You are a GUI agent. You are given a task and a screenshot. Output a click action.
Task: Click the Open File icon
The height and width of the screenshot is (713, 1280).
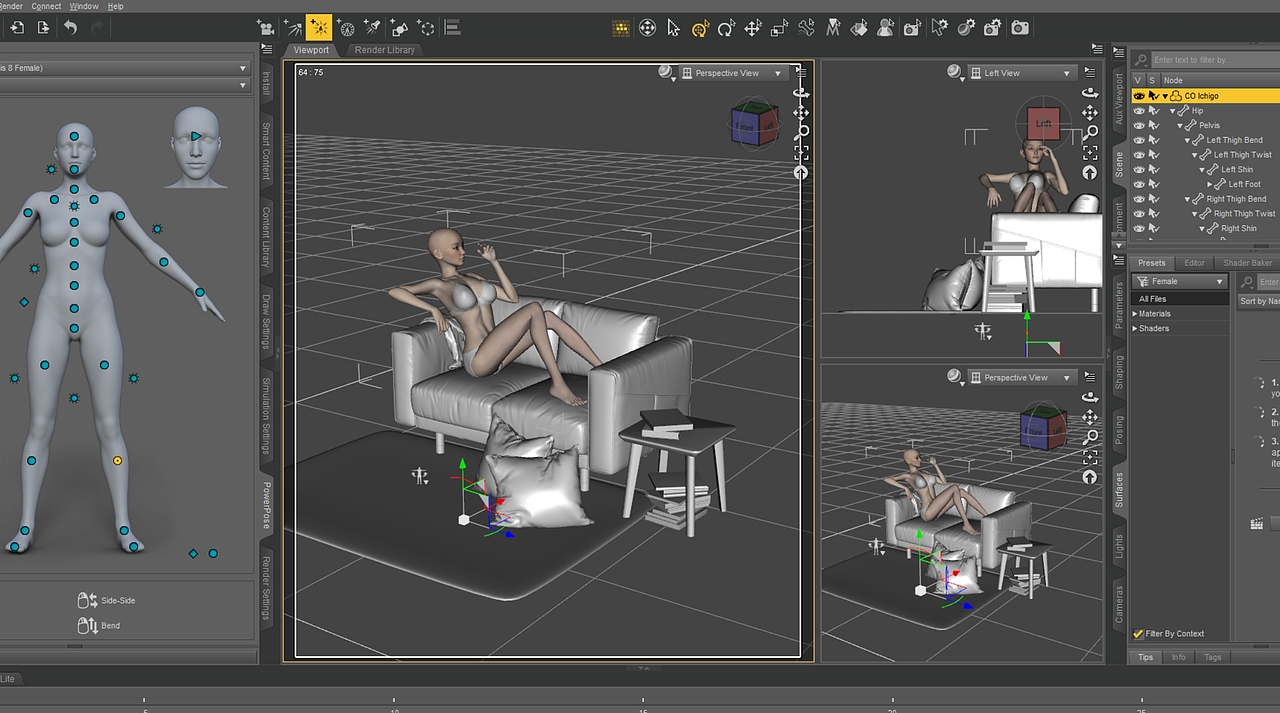coord(17,28)
